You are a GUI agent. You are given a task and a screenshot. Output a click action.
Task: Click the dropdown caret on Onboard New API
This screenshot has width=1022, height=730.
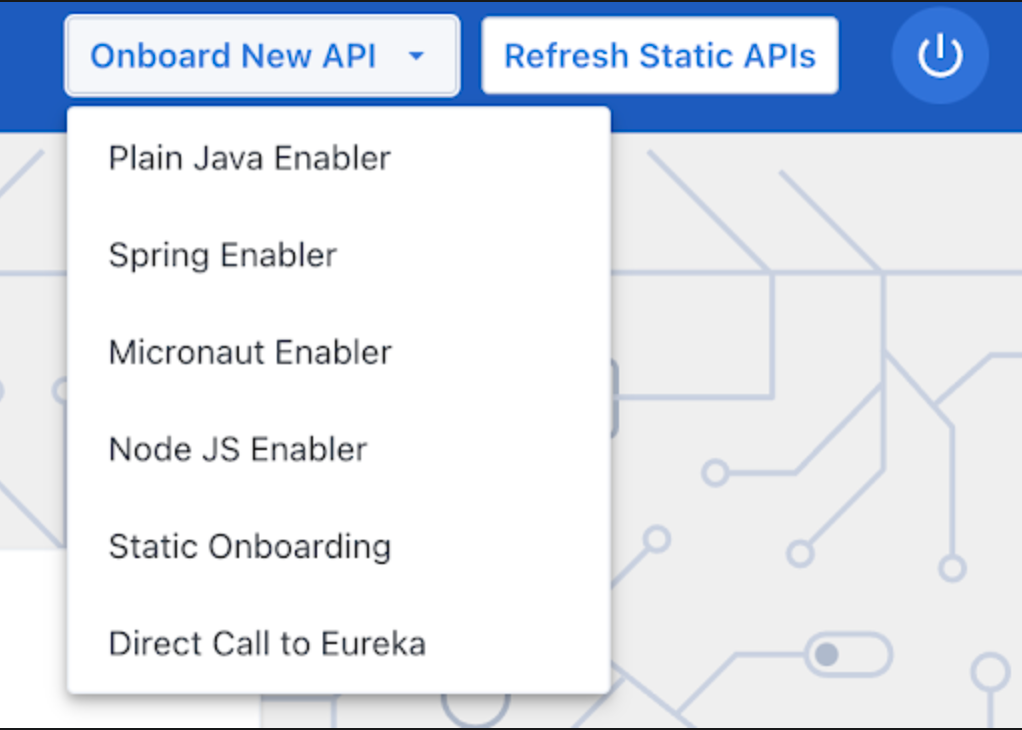(418, 57)
